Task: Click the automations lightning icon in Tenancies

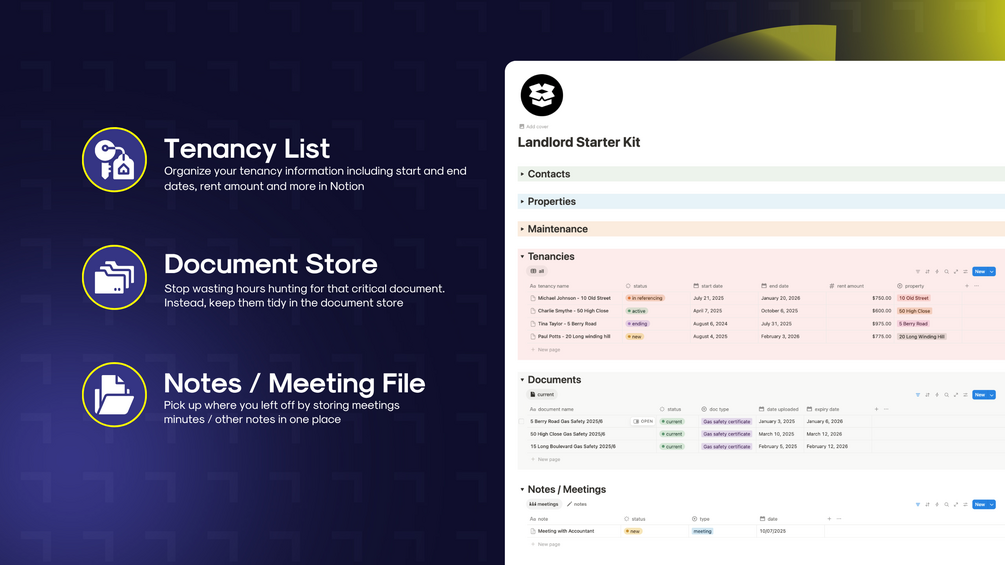Action: coord(937,272)
